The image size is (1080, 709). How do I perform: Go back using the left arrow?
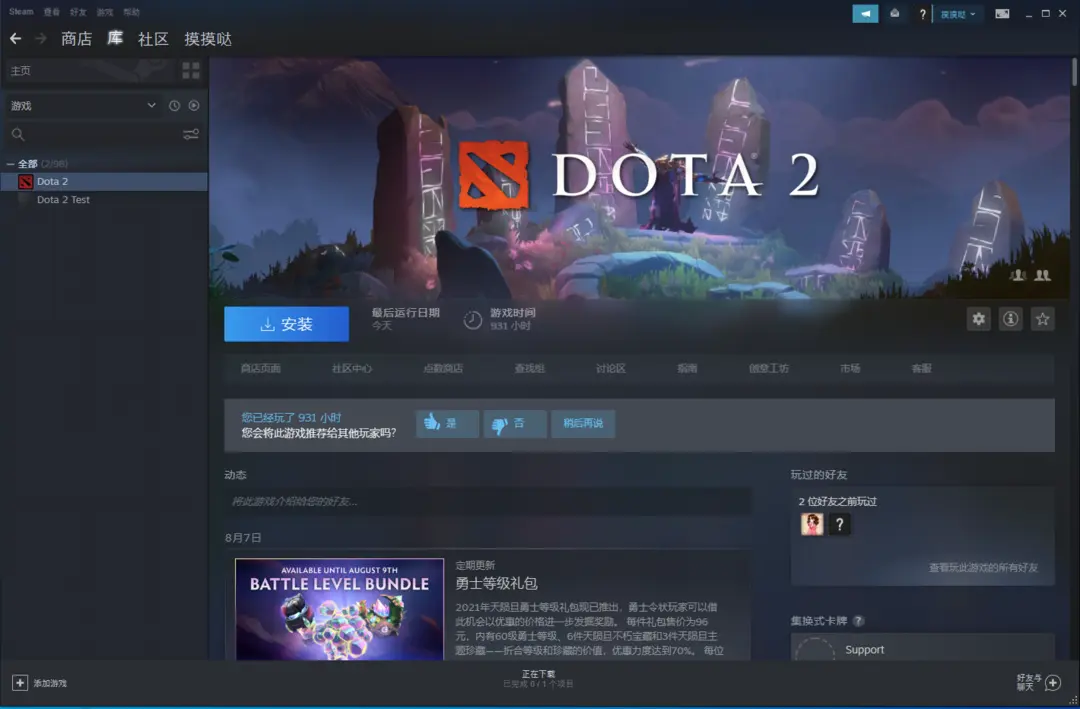pyautogui.click(x=16, y=39)
